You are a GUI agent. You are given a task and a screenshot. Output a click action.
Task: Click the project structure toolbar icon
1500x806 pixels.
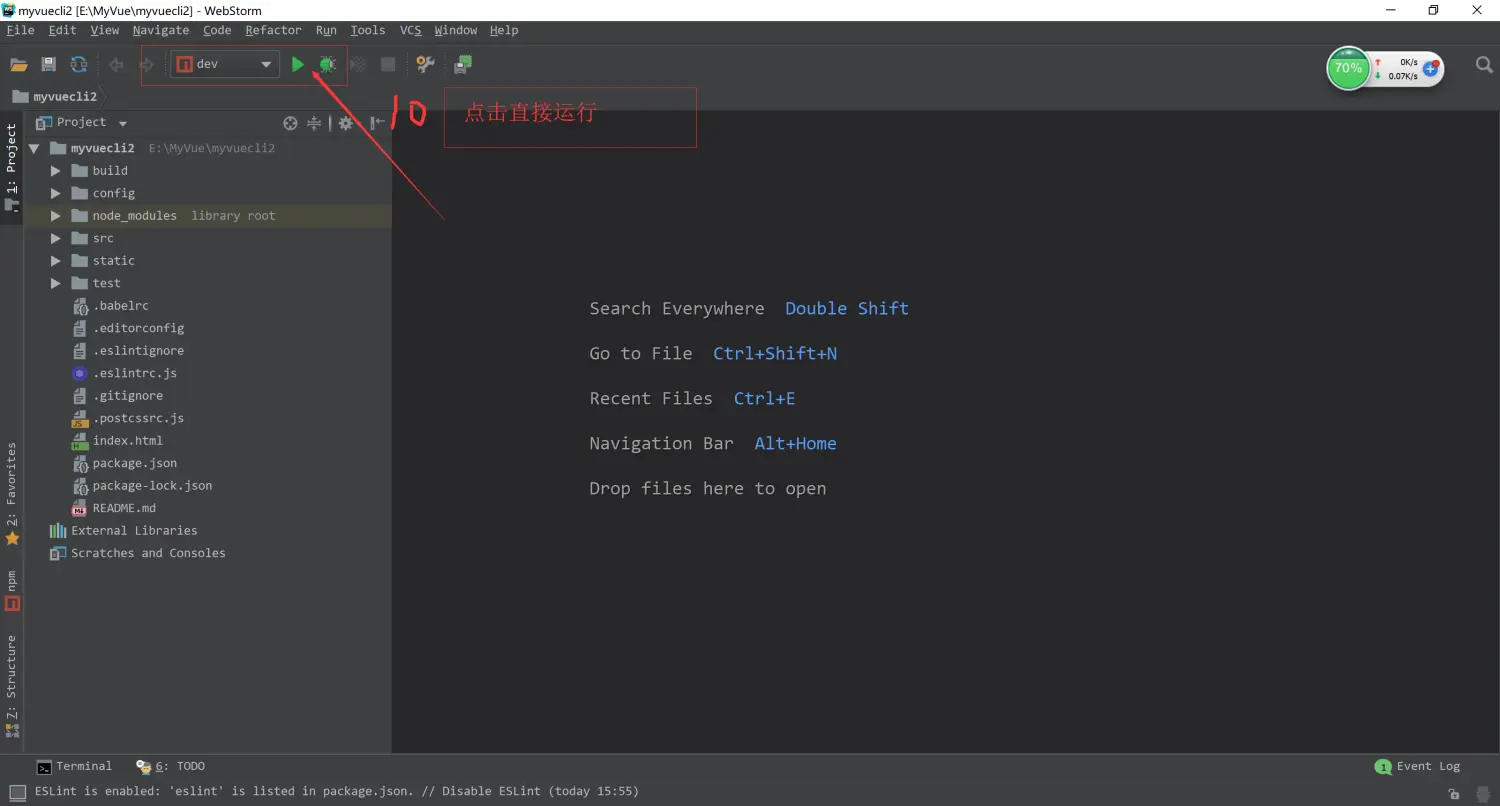point(462,64)
